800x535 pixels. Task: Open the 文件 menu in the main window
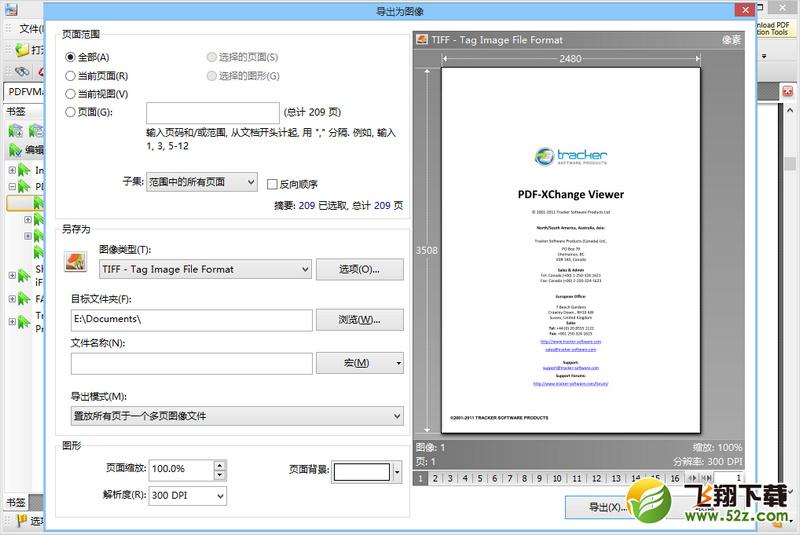31,29
